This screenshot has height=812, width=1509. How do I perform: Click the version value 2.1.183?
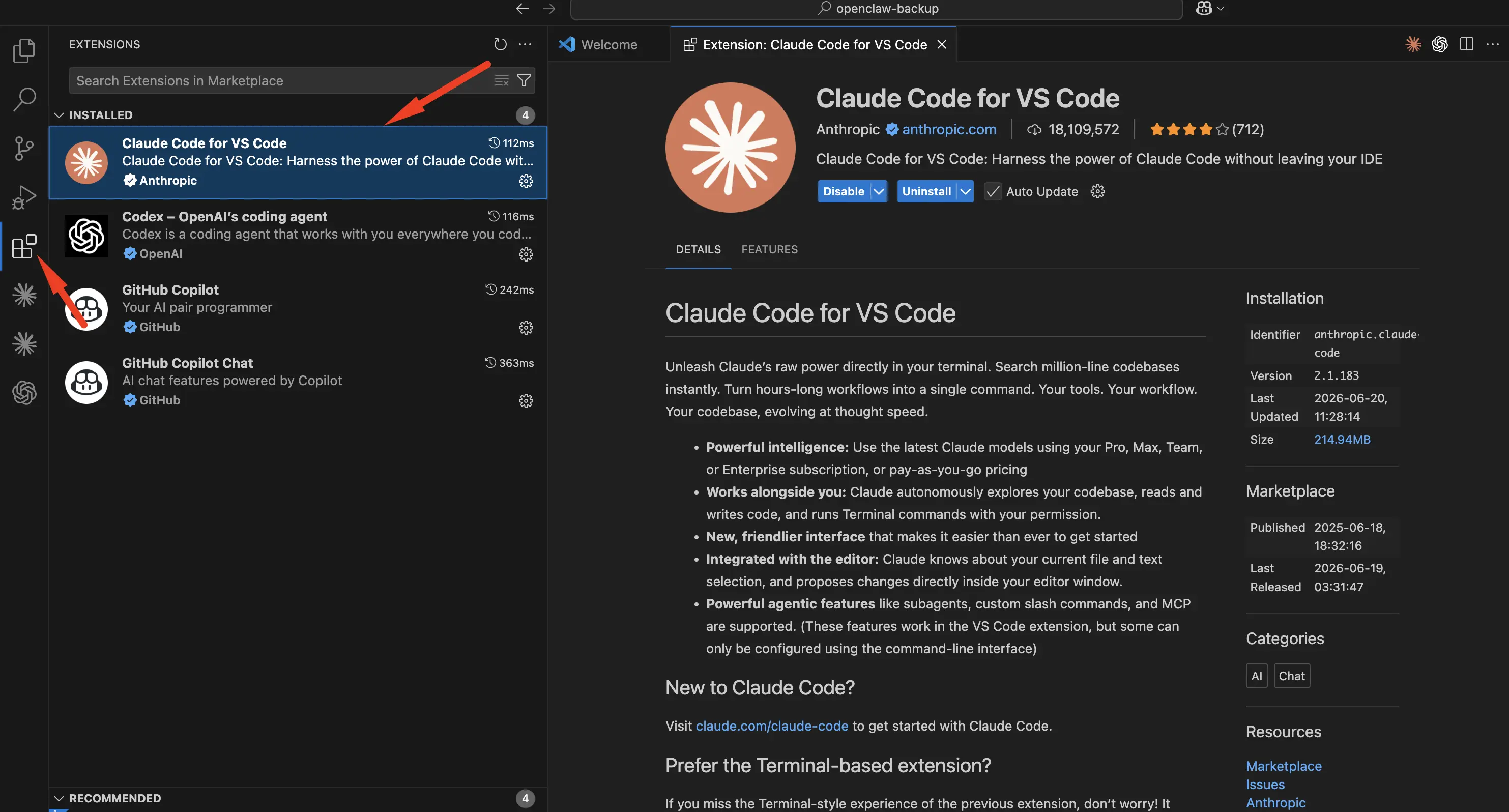[x=1336, y=375]
